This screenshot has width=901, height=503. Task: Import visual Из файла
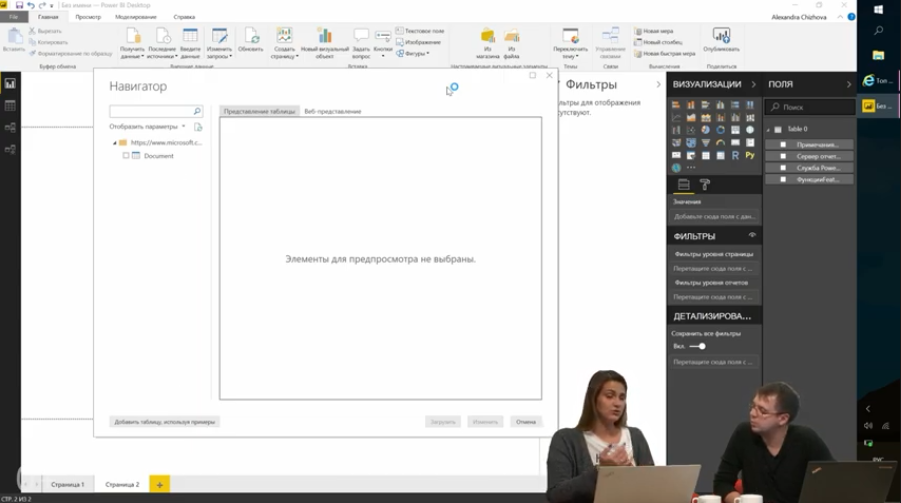(511, 43)
